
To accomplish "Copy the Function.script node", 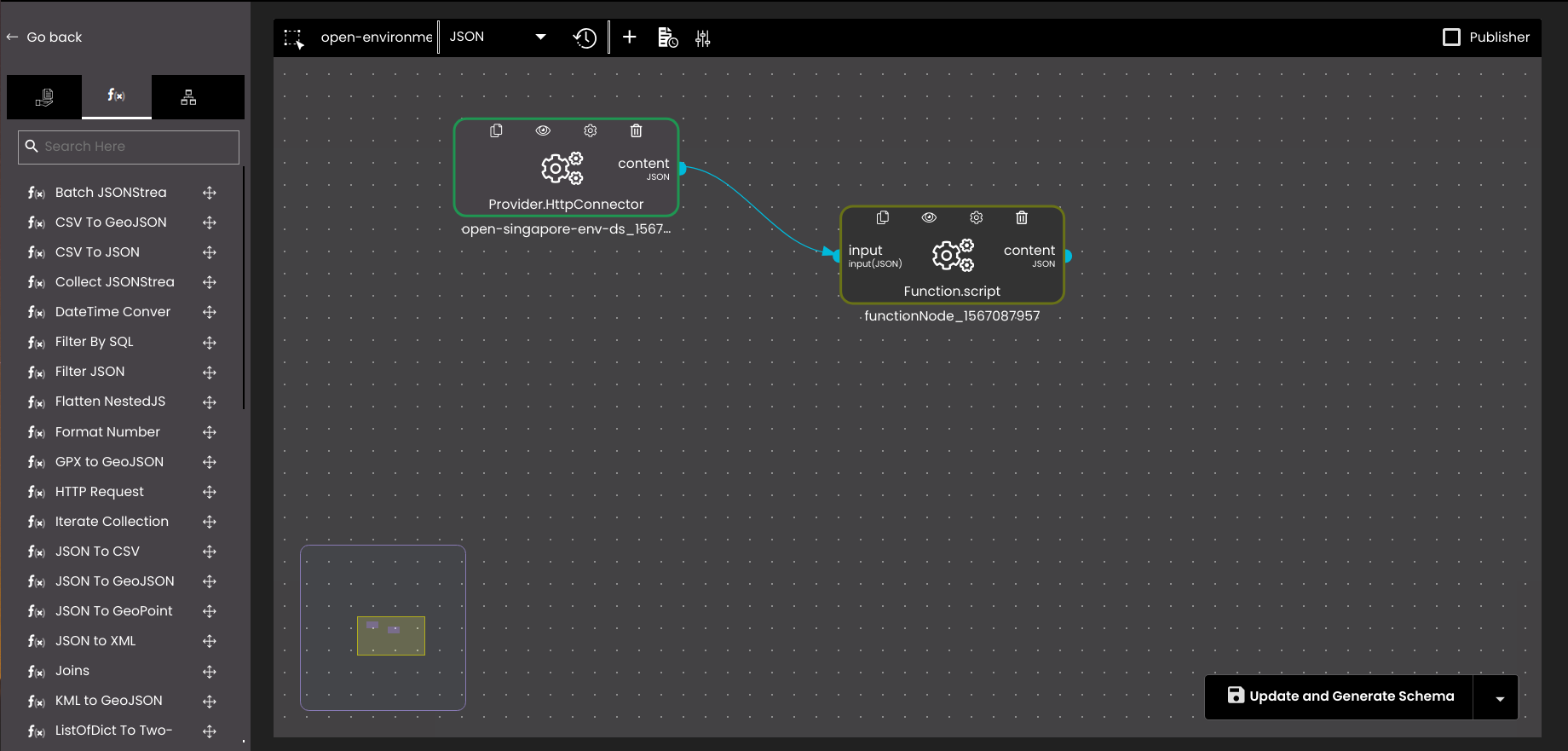I will point(883,217).
